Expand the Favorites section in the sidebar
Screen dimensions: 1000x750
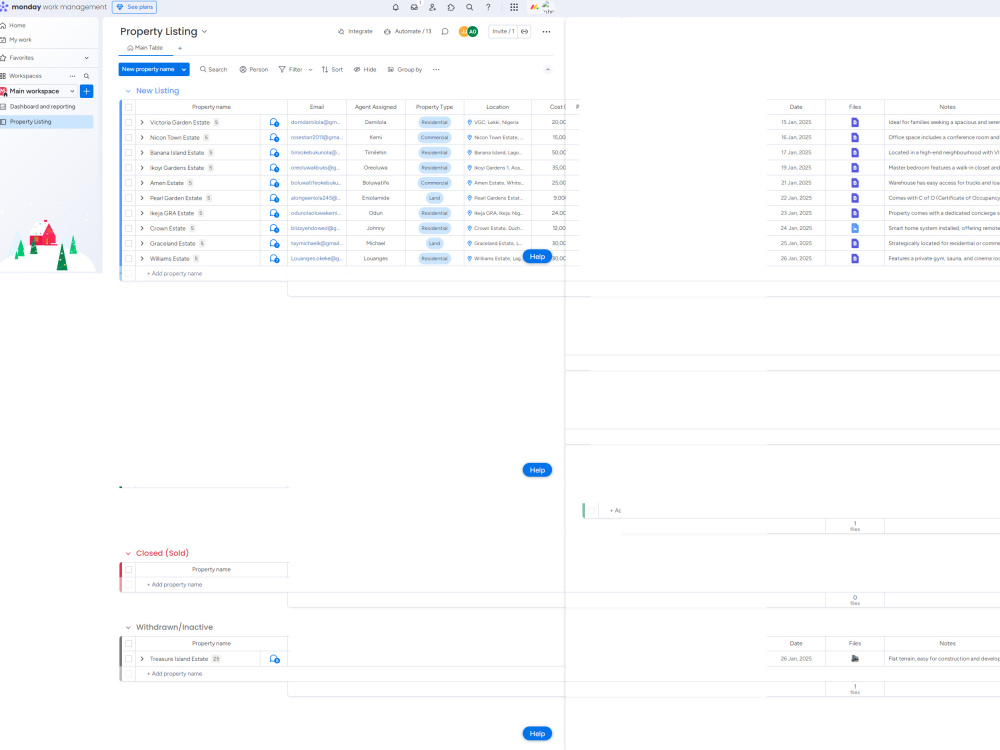[x=87, y=58]
